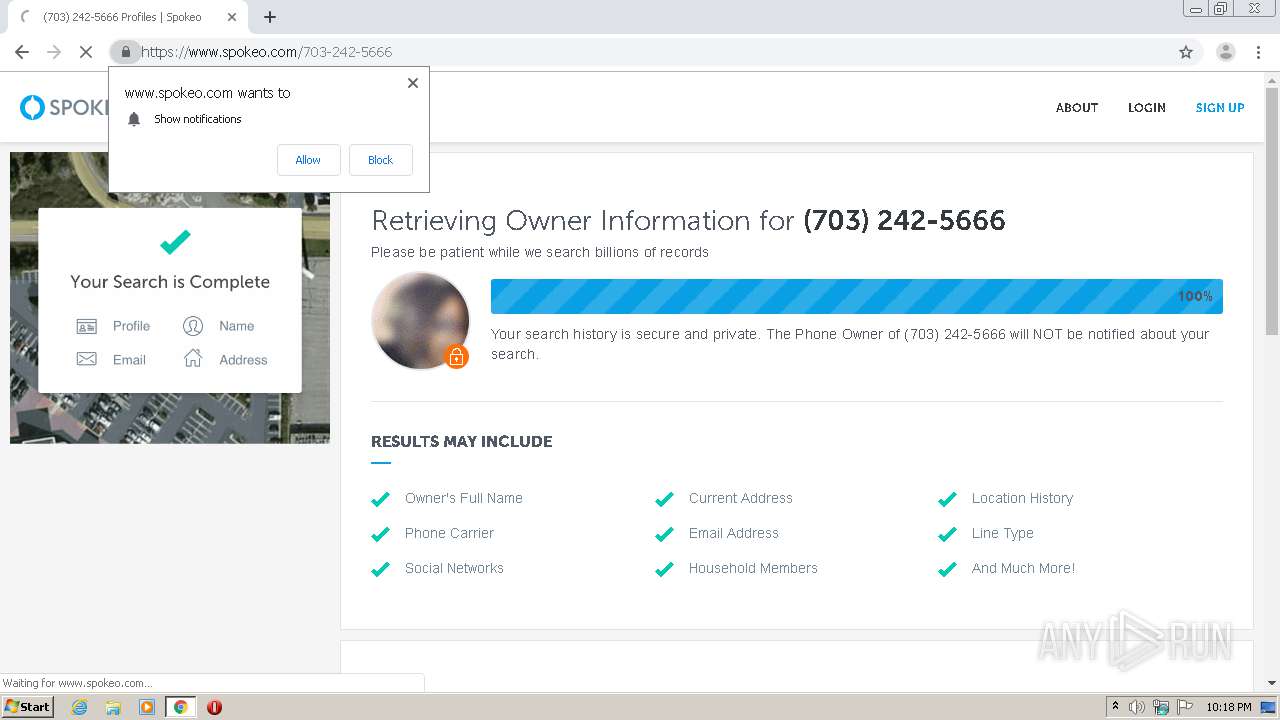This screenshot has height=720, width=1280.
Task: Click the notification bell icon
Action: tap(134, 119)
